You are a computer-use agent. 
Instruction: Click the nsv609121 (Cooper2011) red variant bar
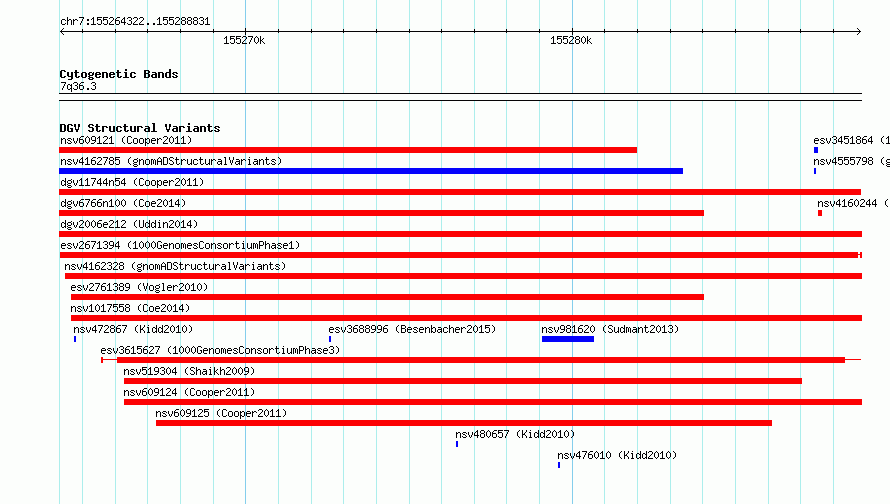click(x=348, y=150)
